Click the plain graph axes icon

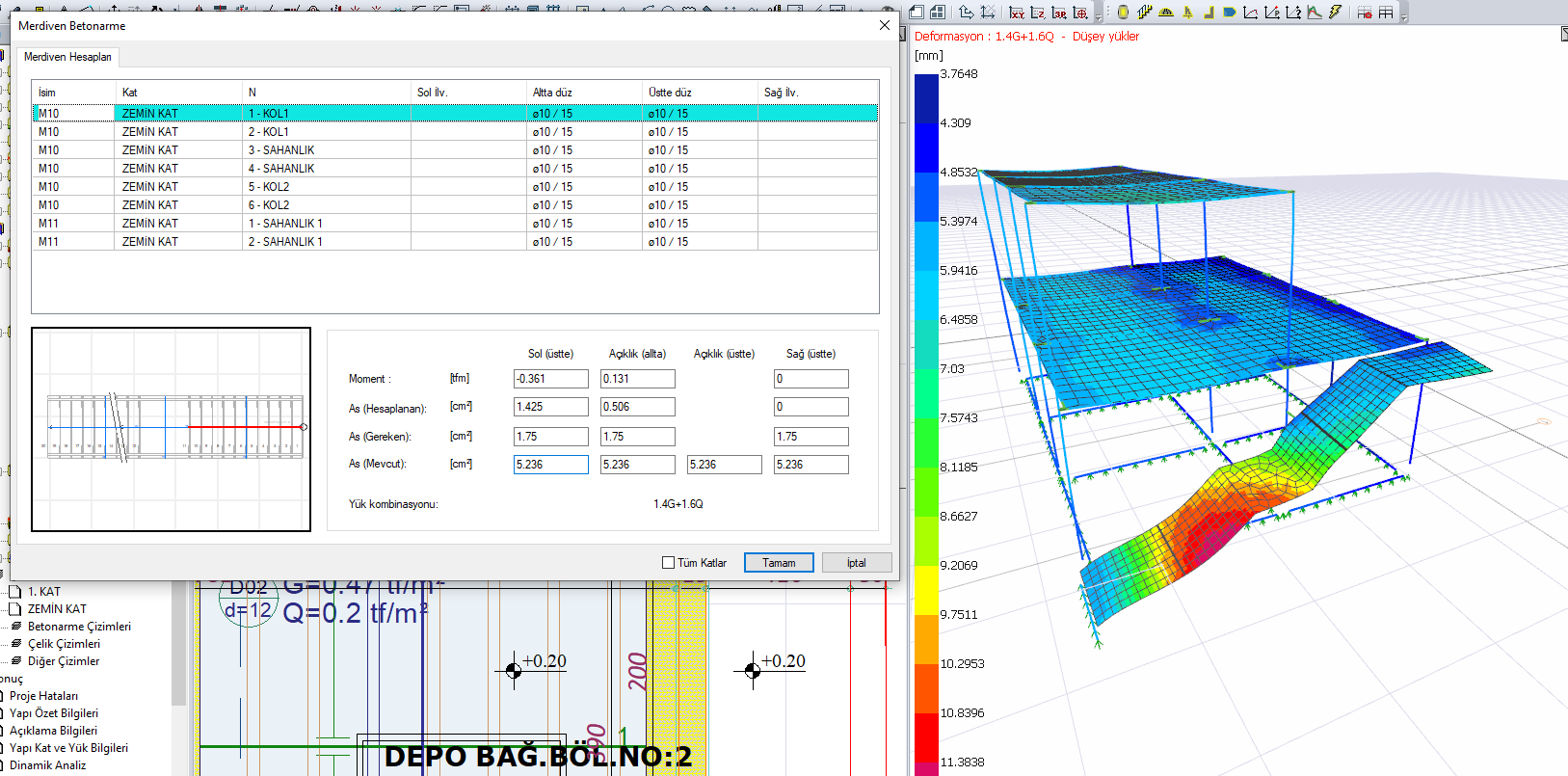point(1251,13)
